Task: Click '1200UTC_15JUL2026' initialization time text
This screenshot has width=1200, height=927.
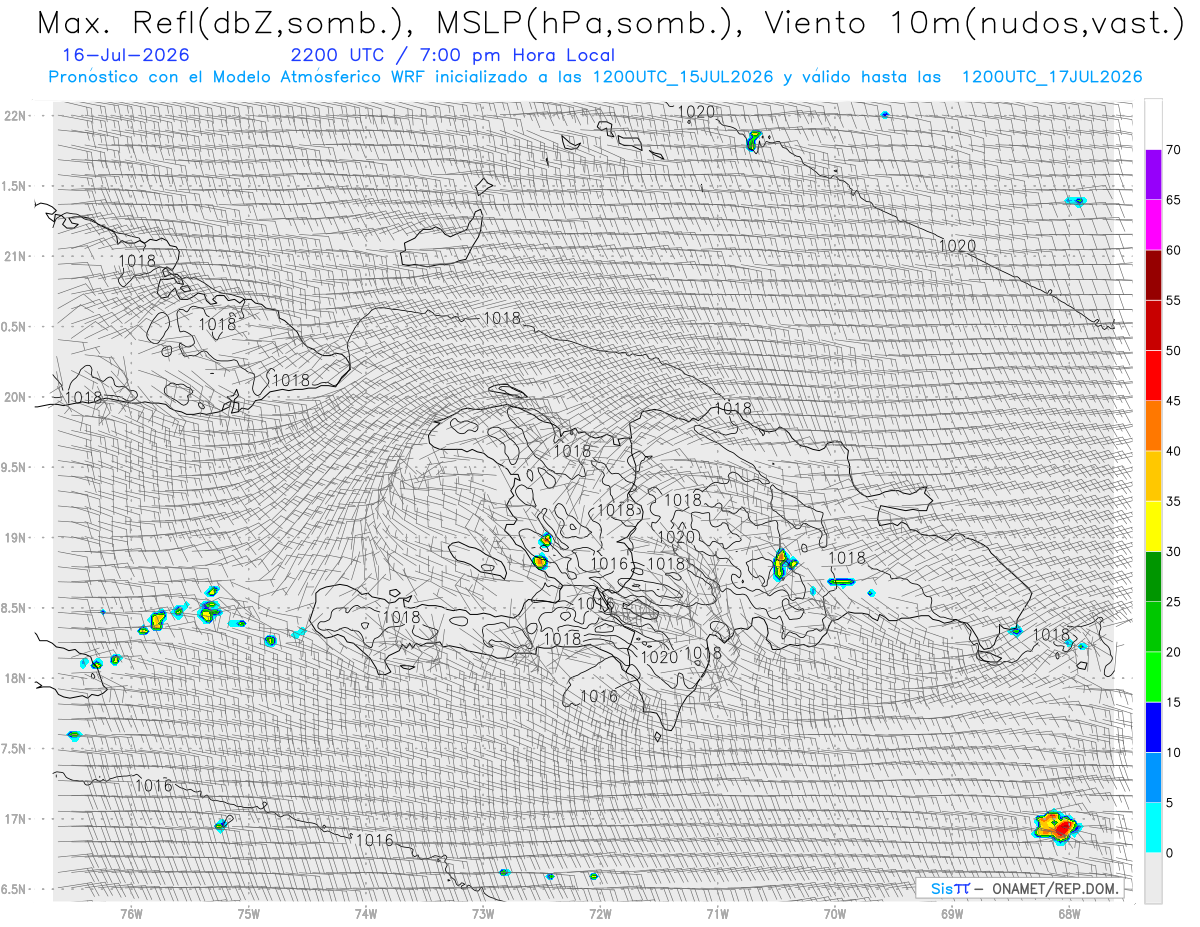Action: (x=683, y=77)
